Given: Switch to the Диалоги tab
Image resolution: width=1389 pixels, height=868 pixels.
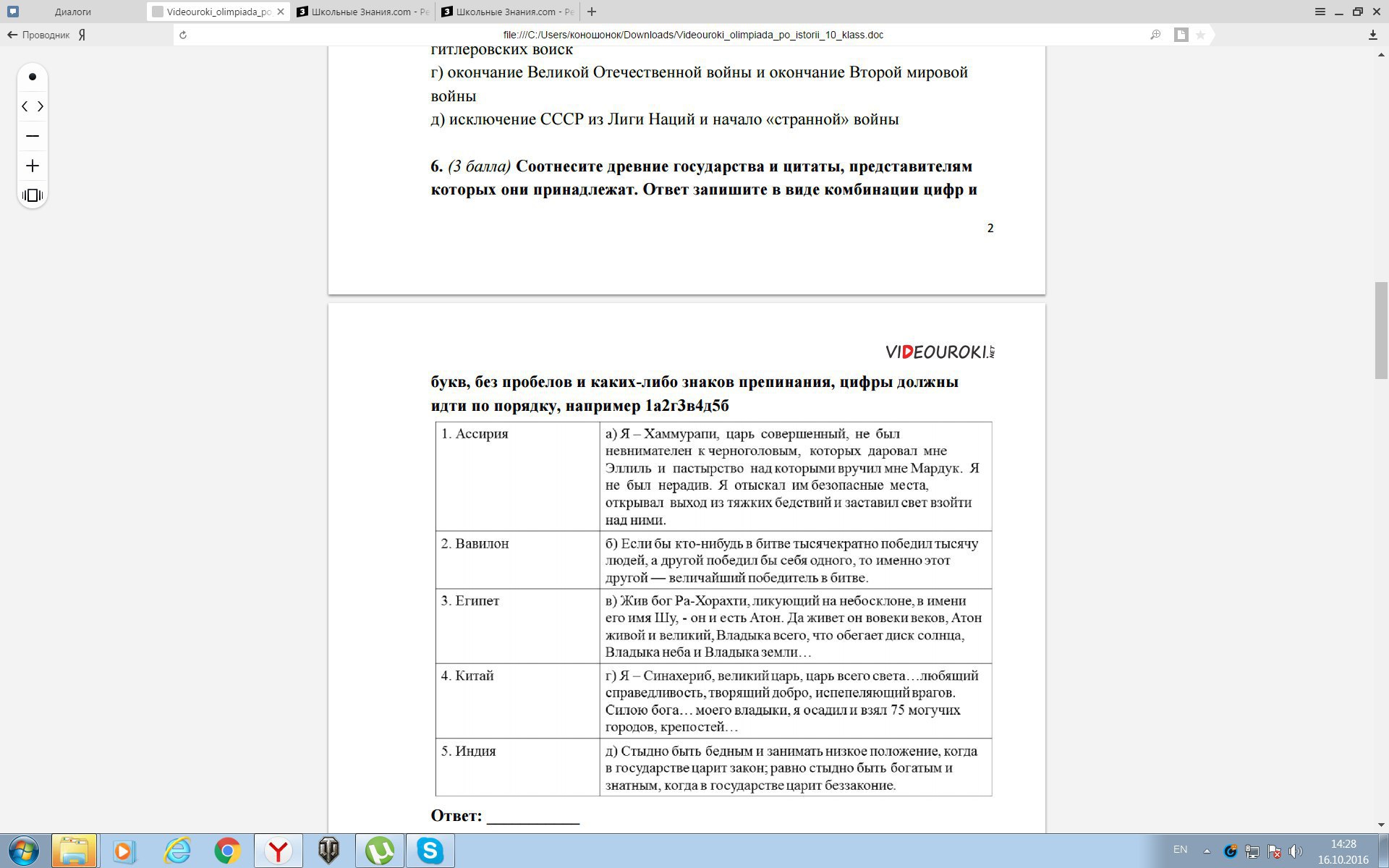Looking at the screenshot, I should [x=72, y=12].
